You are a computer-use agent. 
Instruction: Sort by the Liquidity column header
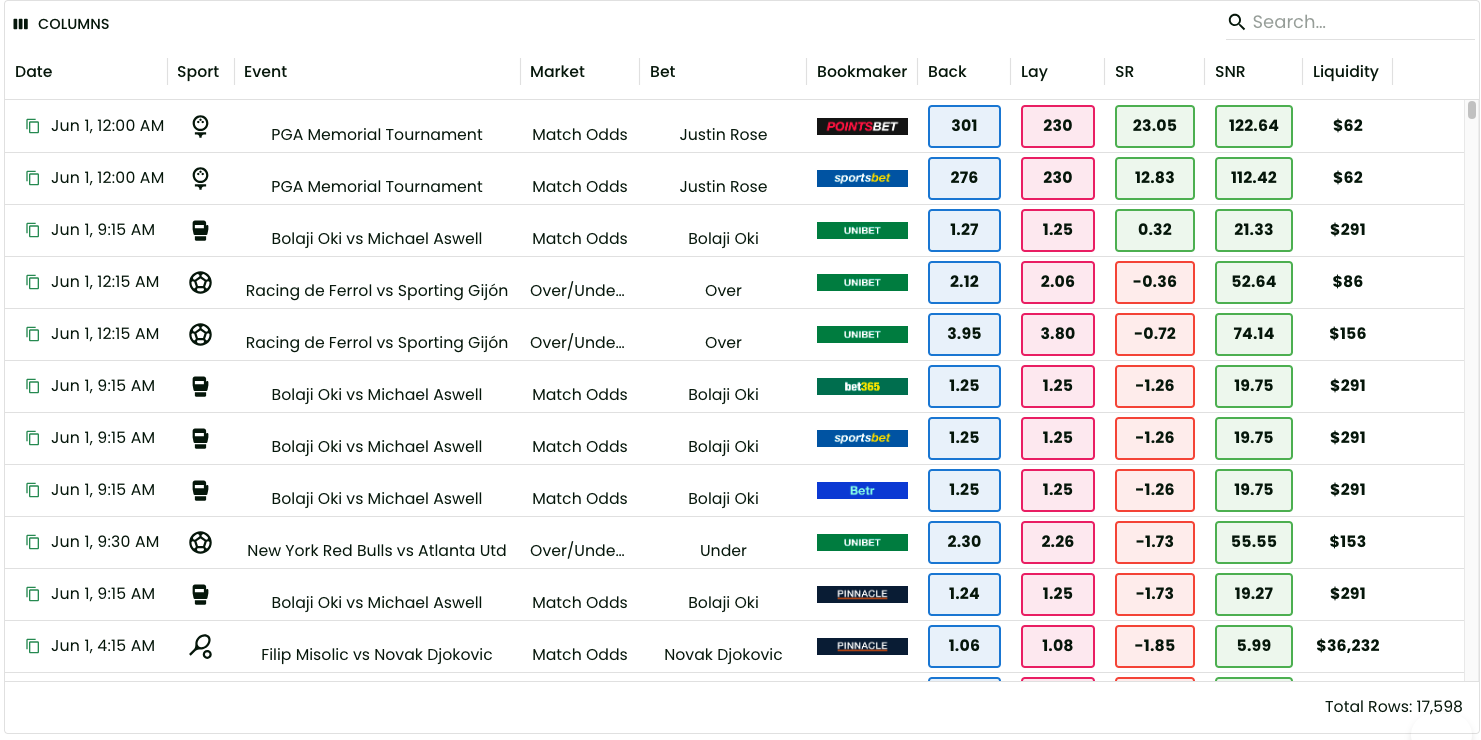1346,72
